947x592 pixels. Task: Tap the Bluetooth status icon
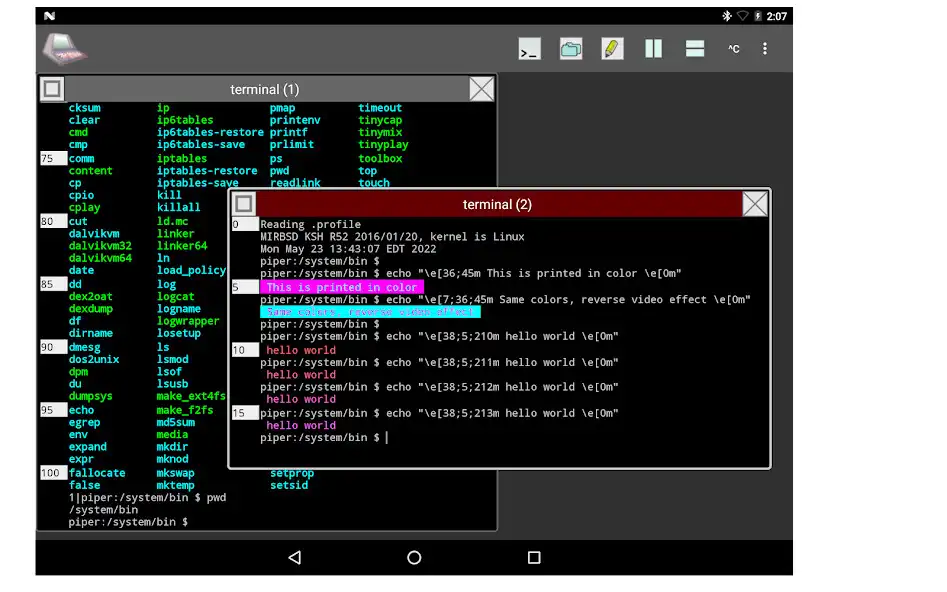point(727,16)
